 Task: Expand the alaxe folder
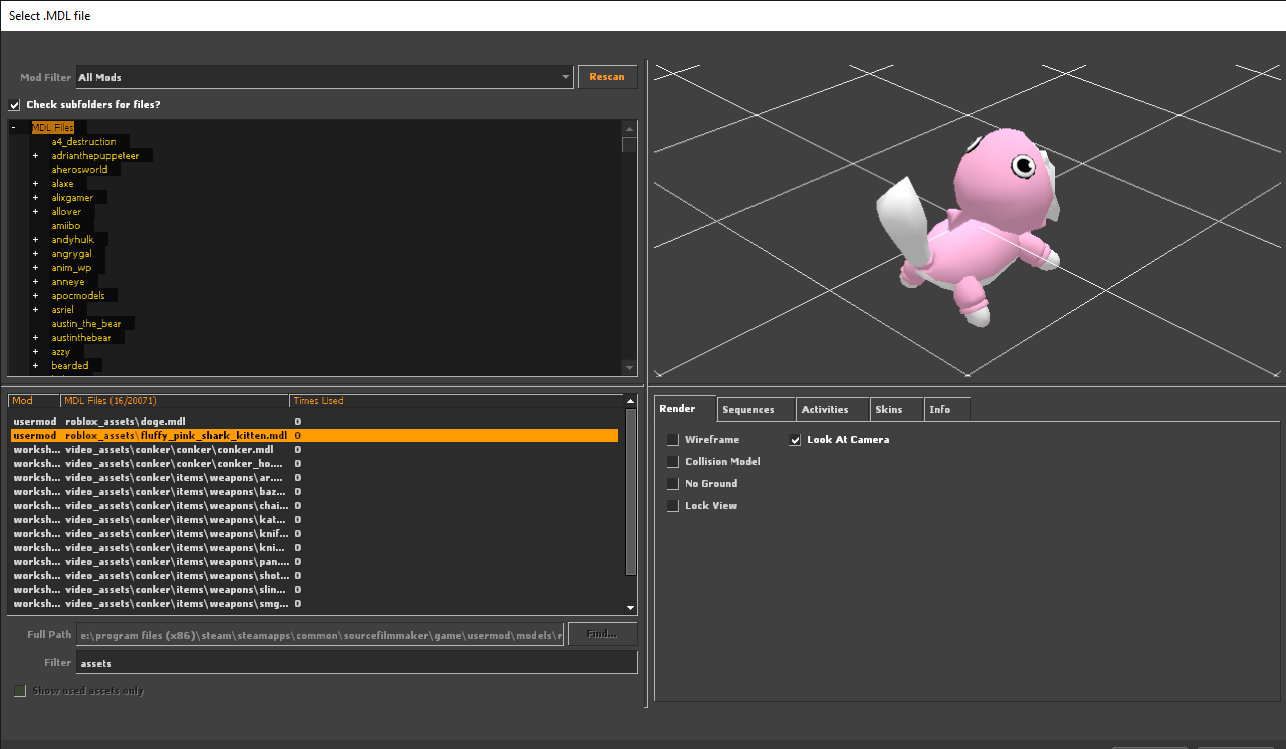point(35,184)
